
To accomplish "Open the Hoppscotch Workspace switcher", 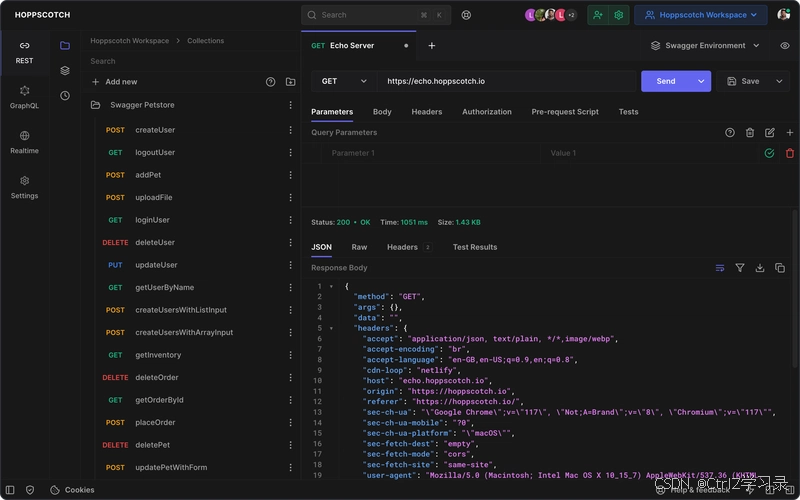I will click(701, 15).
